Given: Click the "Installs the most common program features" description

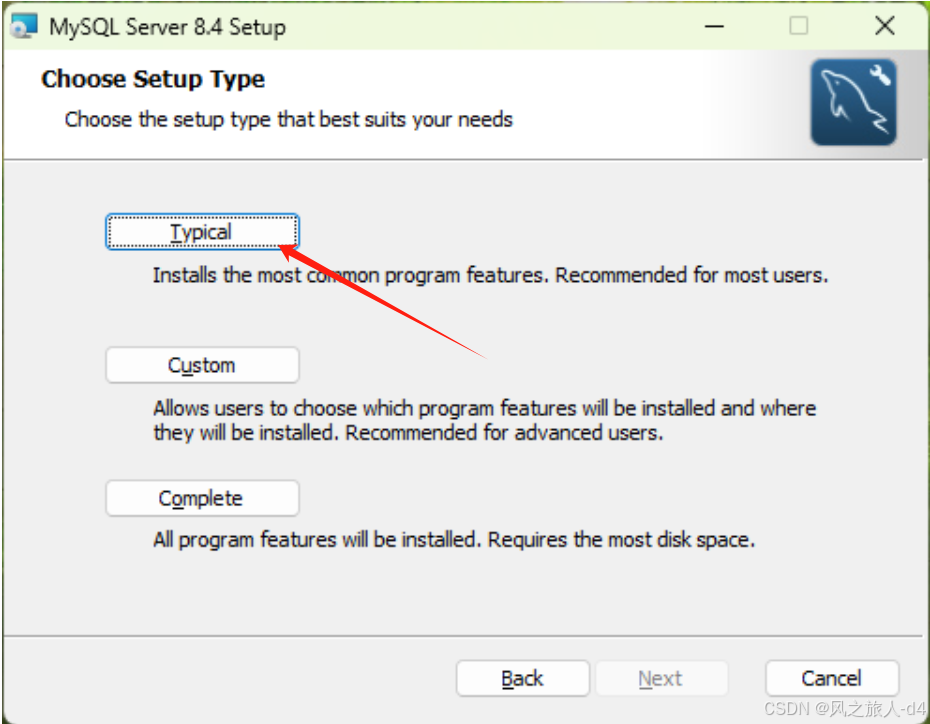Looking at the screenshot, I should coord(491,276).
